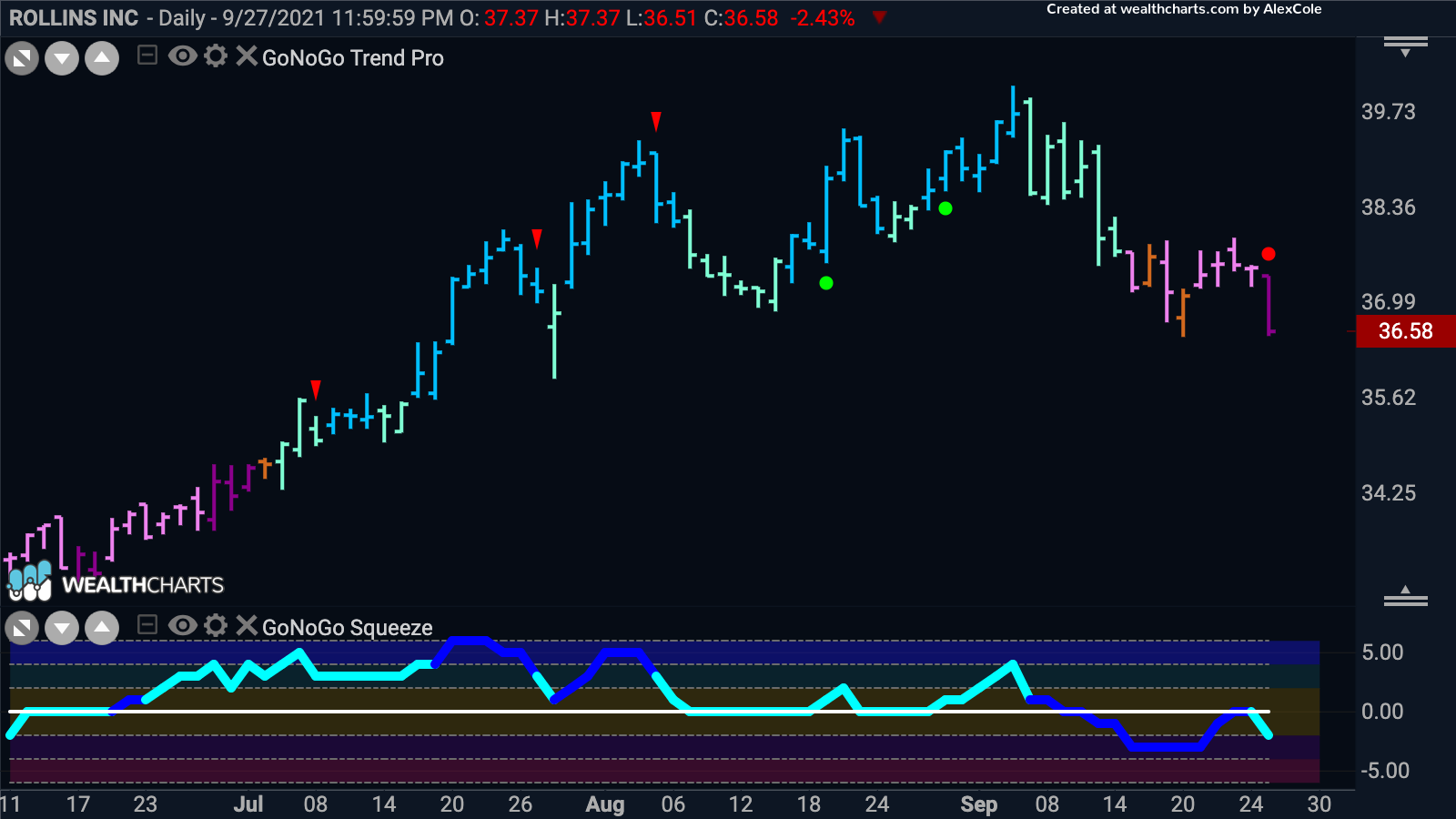Toggle visibility of GoNoGo Squeeze

(182, 625)
